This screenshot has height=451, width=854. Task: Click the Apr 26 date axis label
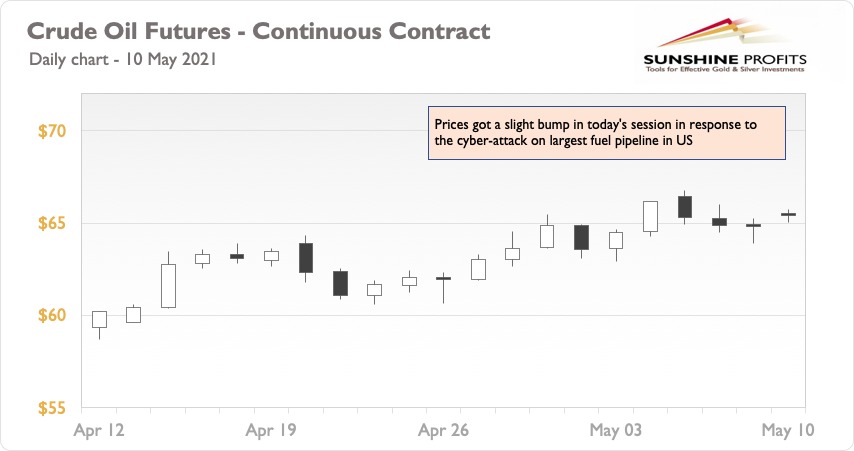coord(443,430)
